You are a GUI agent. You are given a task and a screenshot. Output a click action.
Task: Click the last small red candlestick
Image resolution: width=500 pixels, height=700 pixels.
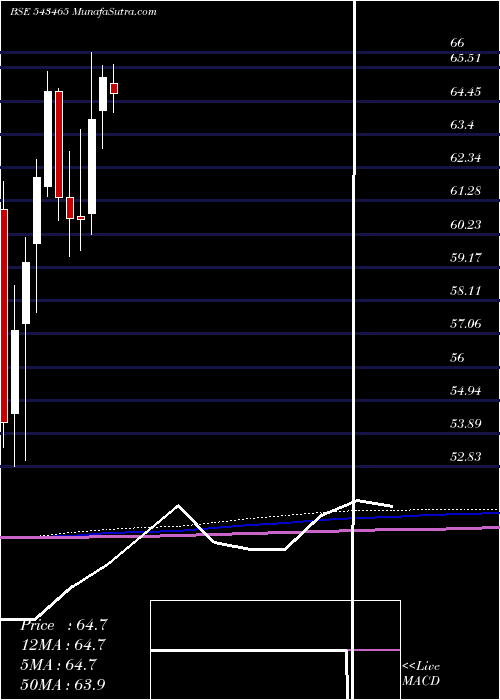coord(114,88)
